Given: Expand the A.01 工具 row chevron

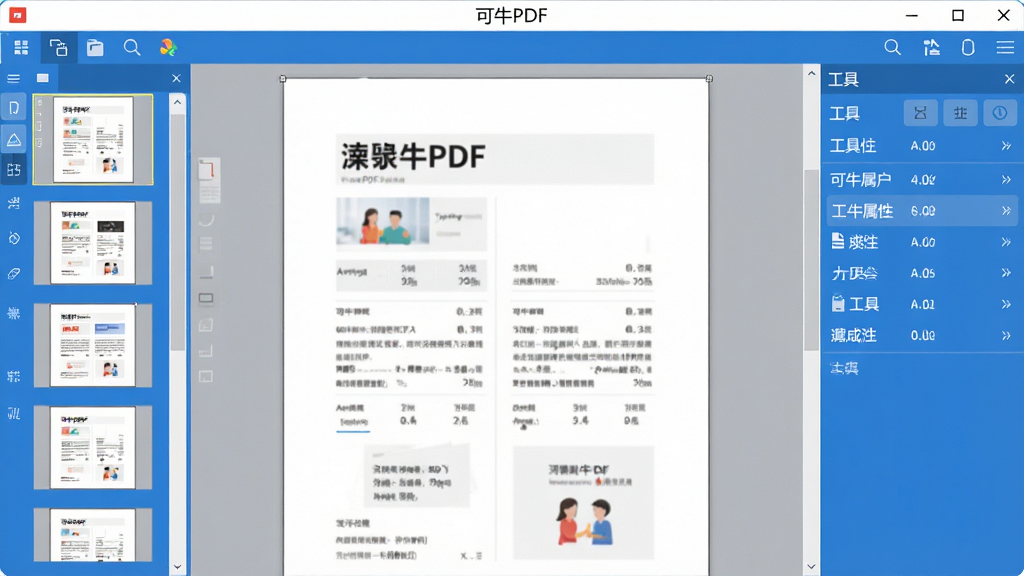Looking at the screenshot, I should [x=1006, y=304].
